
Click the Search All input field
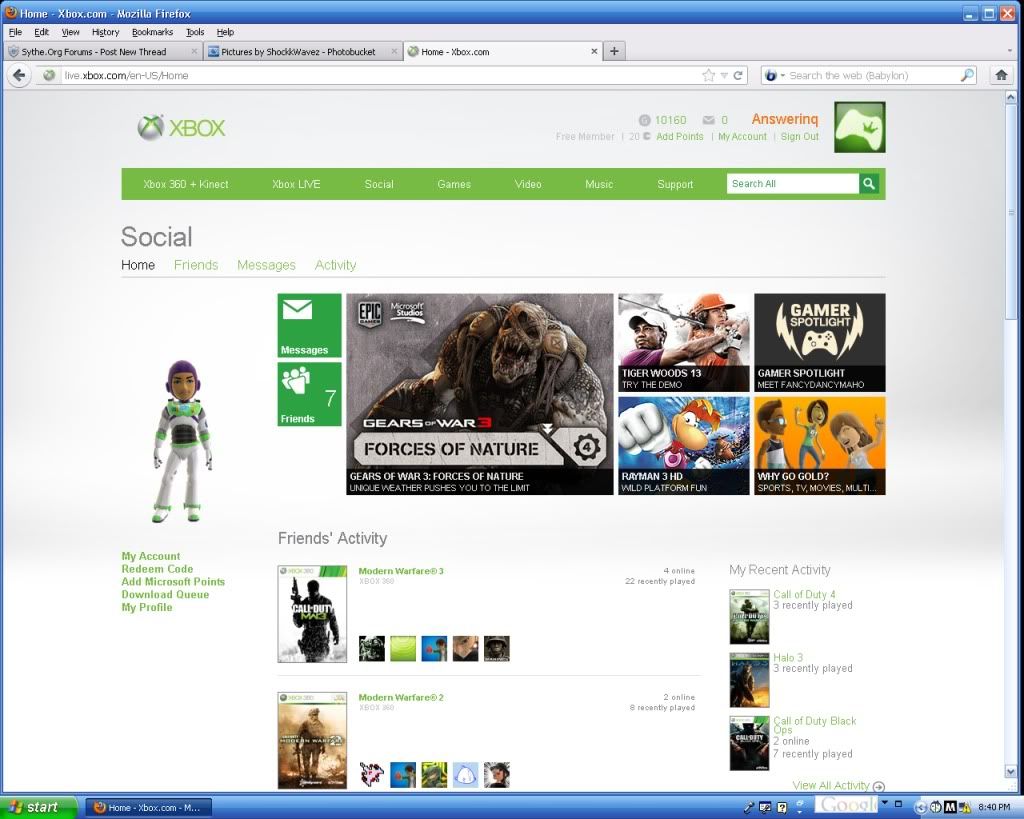[x=793, y=184]
